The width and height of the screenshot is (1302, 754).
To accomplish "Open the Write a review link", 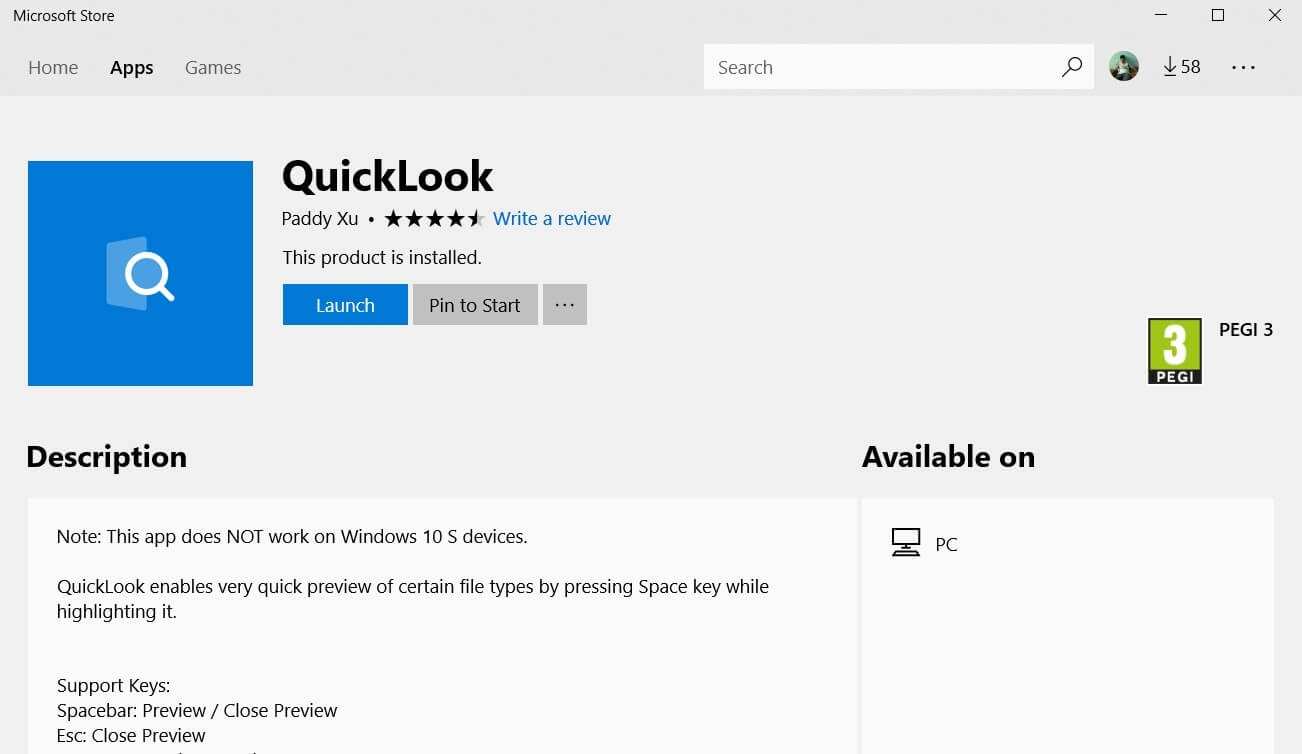I will pos(552,219).
